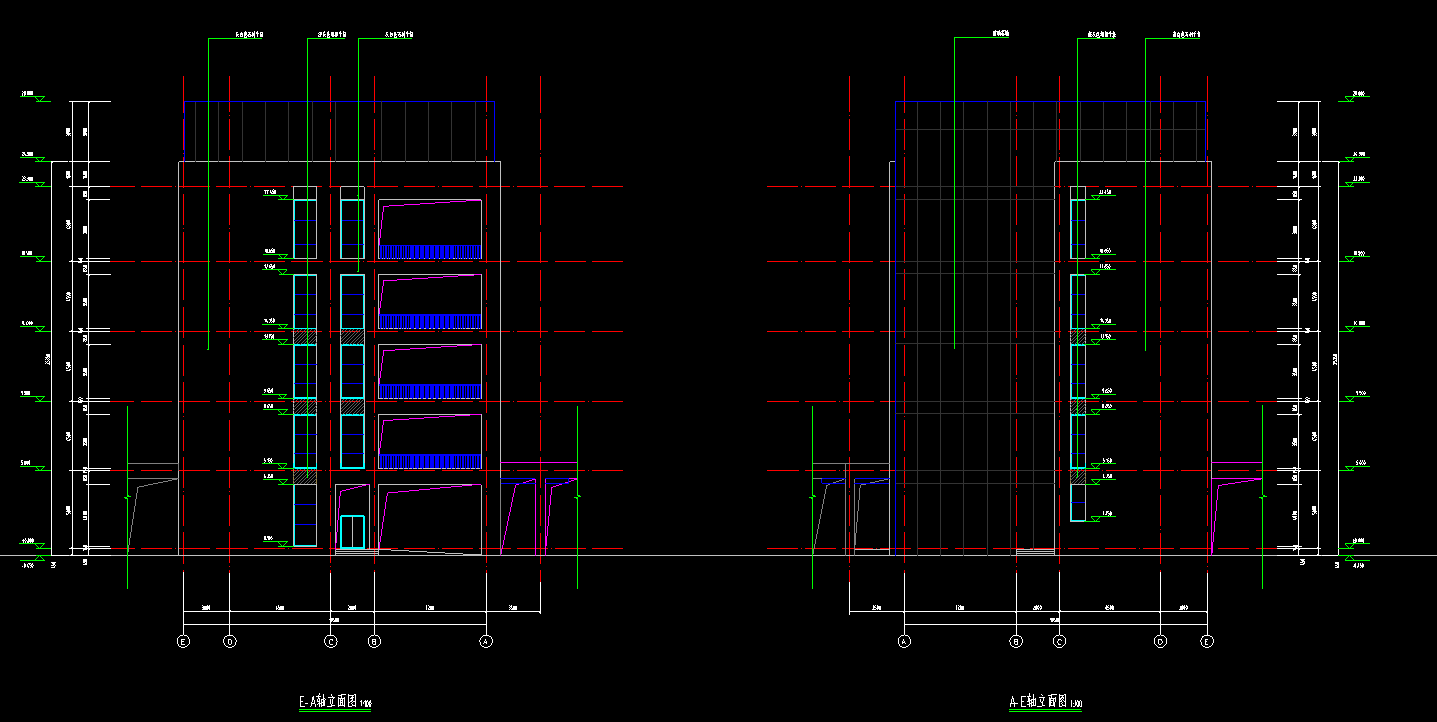1437x722 pixels.
Task: Select the hatched spandrel below the A-E elevation's lowest 5.xxx marker
Action: coord(1078,477)
